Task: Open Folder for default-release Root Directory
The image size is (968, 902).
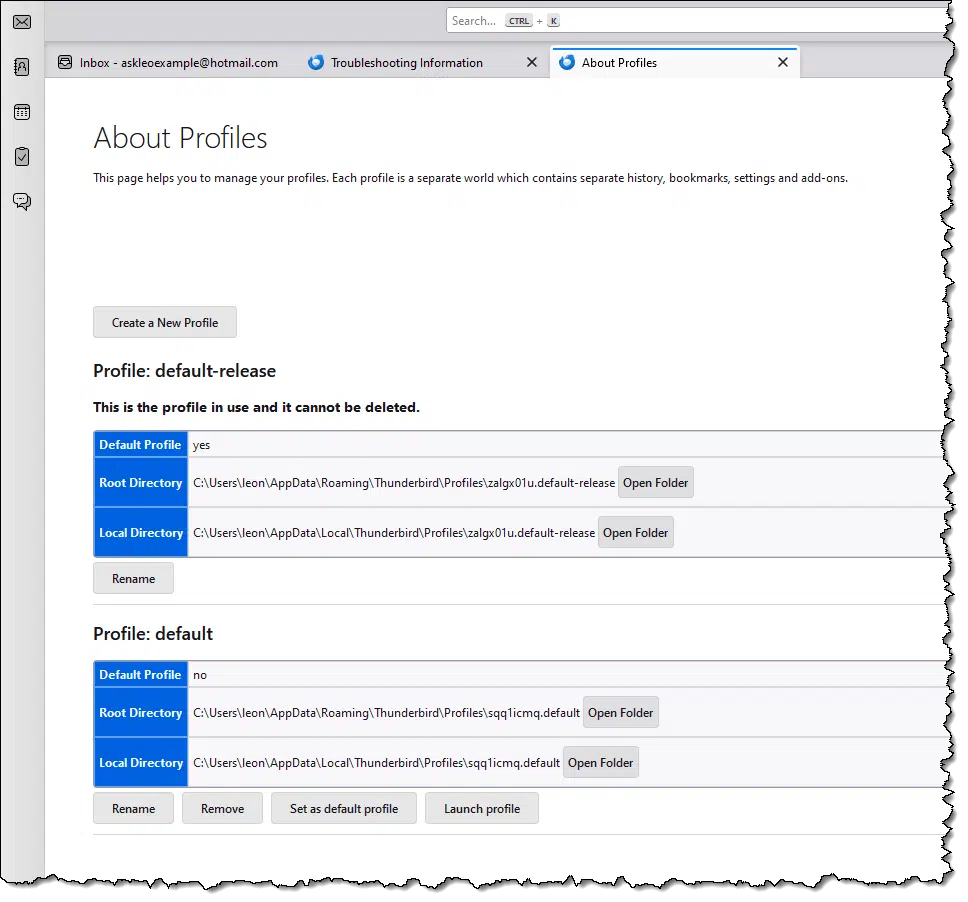Action: 656,483
